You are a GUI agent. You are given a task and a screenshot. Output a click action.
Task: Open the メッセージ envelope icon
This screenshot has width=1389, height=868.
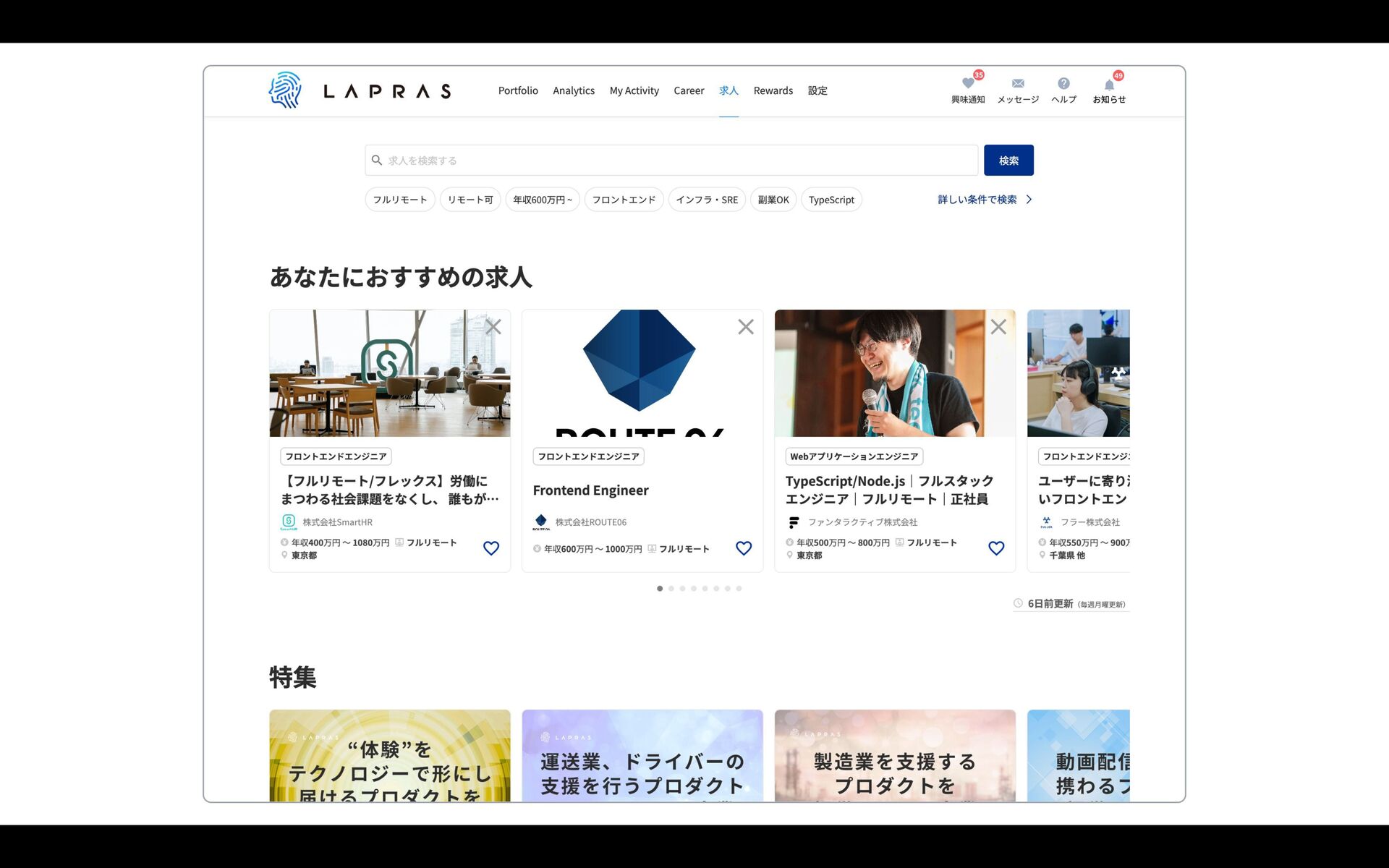[x=1018, y=84]
